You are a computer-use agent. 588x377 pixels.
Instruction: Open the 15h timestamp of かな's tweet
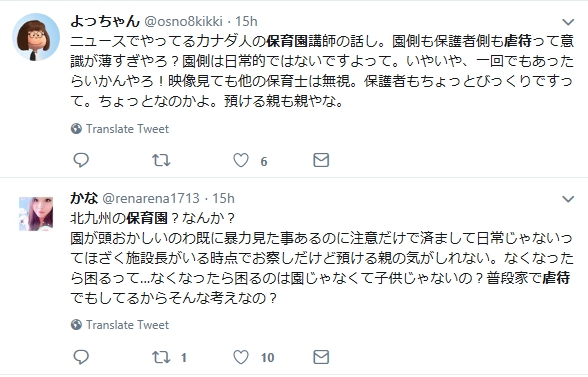[224, 198]
